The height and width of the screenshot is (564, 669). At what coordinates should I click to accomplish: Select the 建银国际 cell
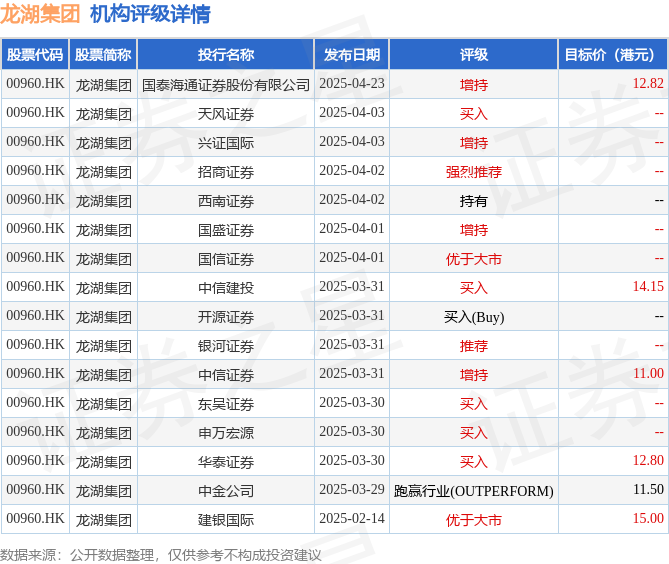226,520
